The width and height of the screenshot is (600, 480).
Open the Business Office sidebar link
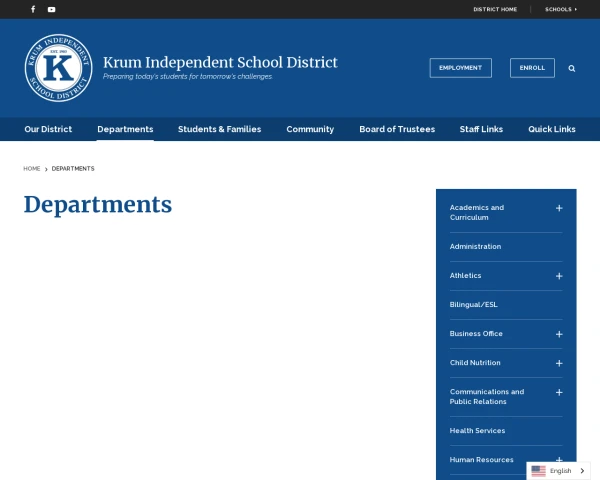click(476, 334)
